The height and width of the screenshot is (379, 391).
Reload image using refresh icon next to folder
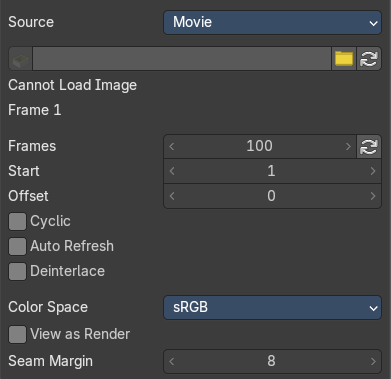tap(369, 59)
